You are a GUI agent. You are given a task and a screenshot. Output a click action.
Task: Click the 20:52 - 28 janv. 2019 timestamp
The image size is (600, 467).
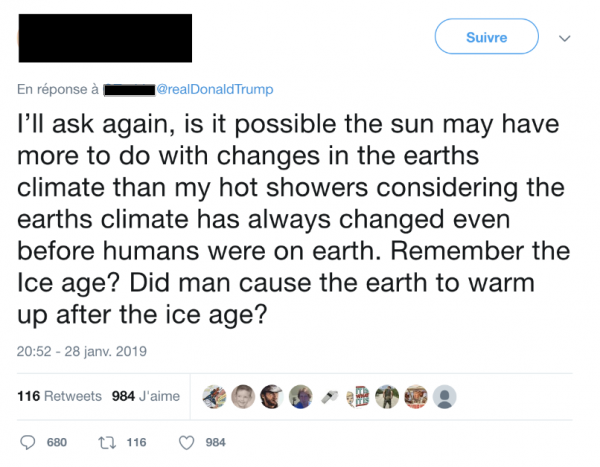point(81,350)
